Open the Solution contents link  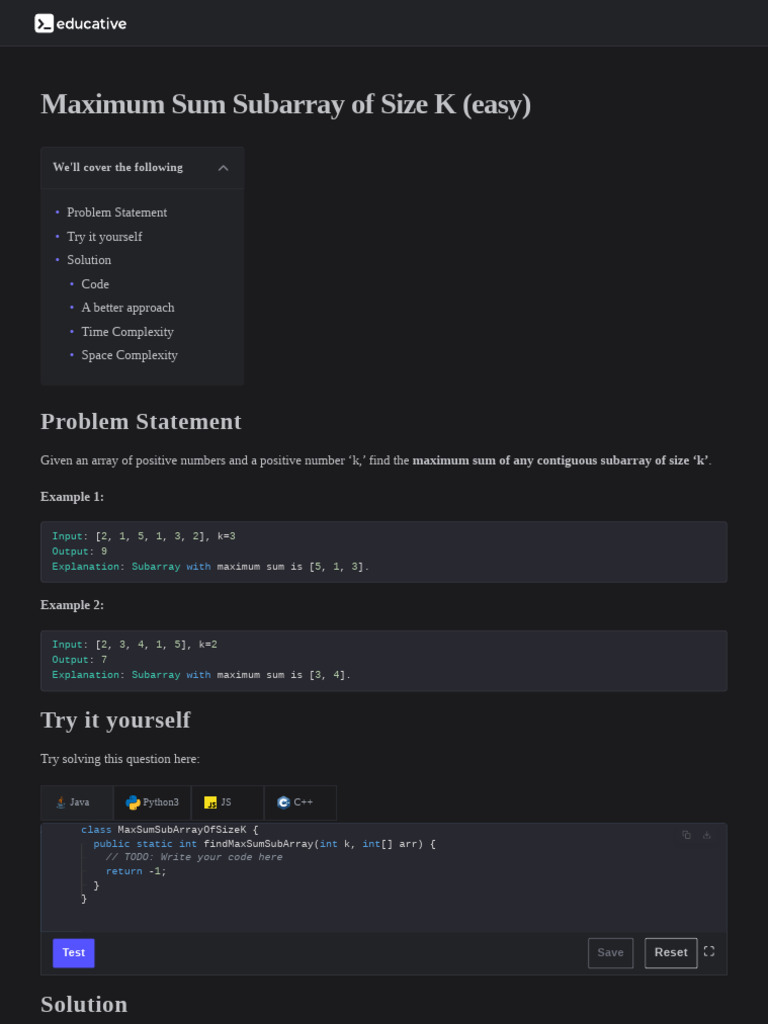click(x=89, y=260)
